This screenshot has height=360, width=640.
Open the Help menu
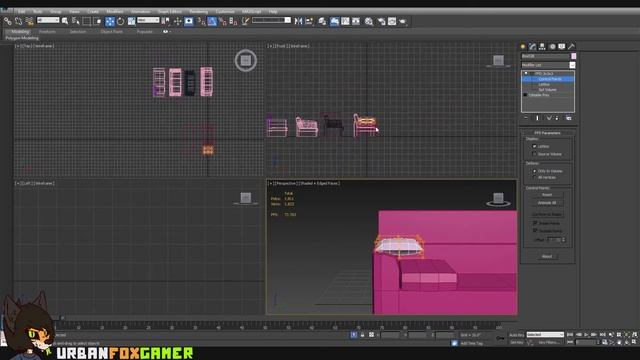273,11
